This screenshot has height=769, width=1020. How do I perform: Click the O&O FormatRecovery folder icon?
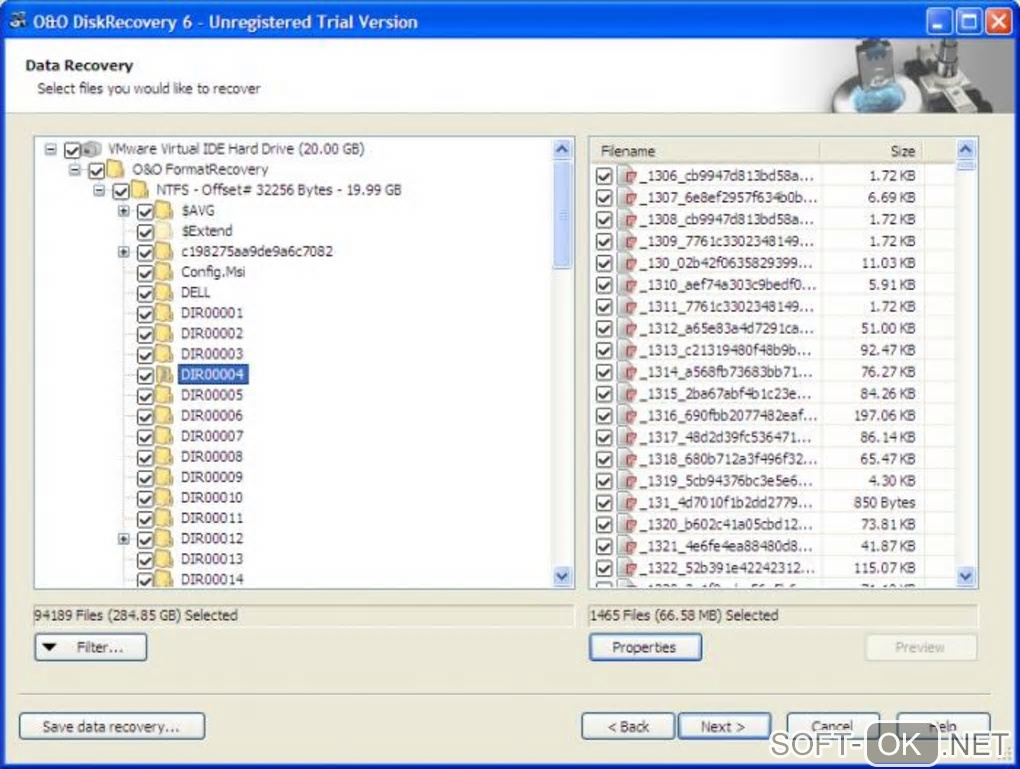pos(116,170)
